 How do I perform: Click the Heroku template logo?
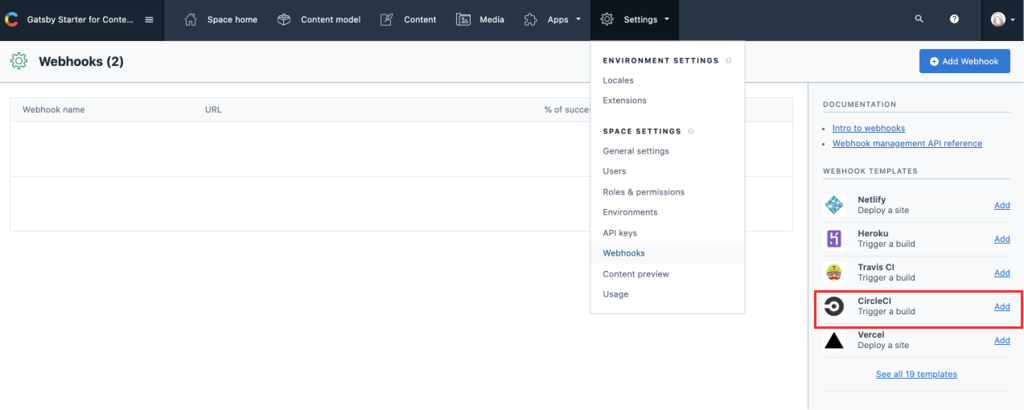834,239
